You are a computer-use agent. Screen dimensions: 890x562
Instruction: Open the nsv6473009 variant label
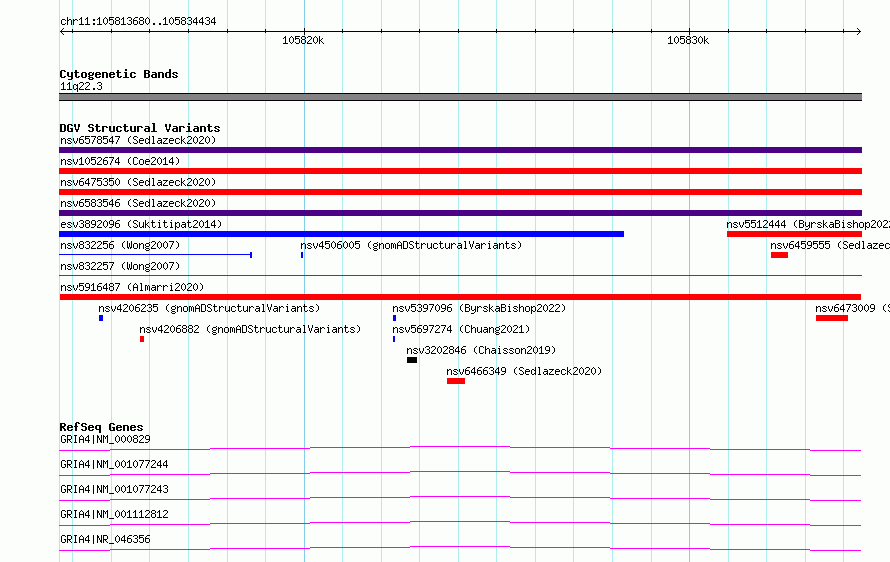(852, 308)
